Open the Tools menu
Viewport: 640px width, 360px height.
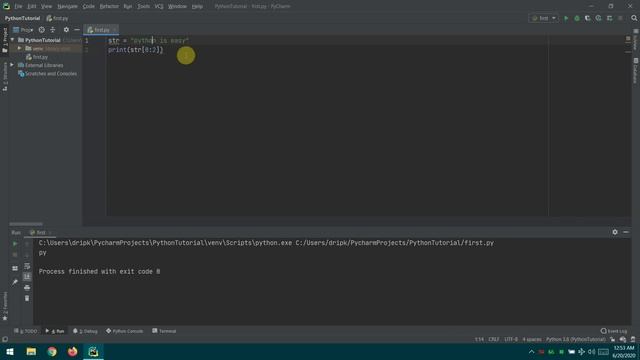coord(143,7)
